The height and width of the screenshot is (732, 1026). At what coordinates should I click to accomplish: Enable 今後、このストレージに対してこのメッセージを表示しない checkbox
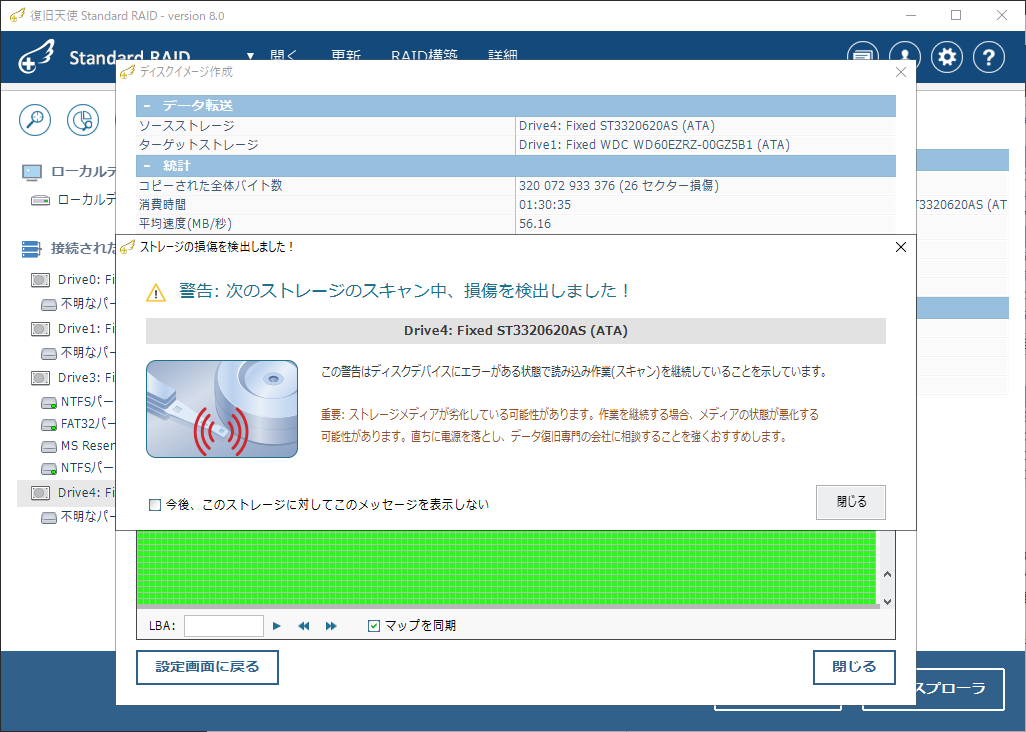tap(155, 505)
